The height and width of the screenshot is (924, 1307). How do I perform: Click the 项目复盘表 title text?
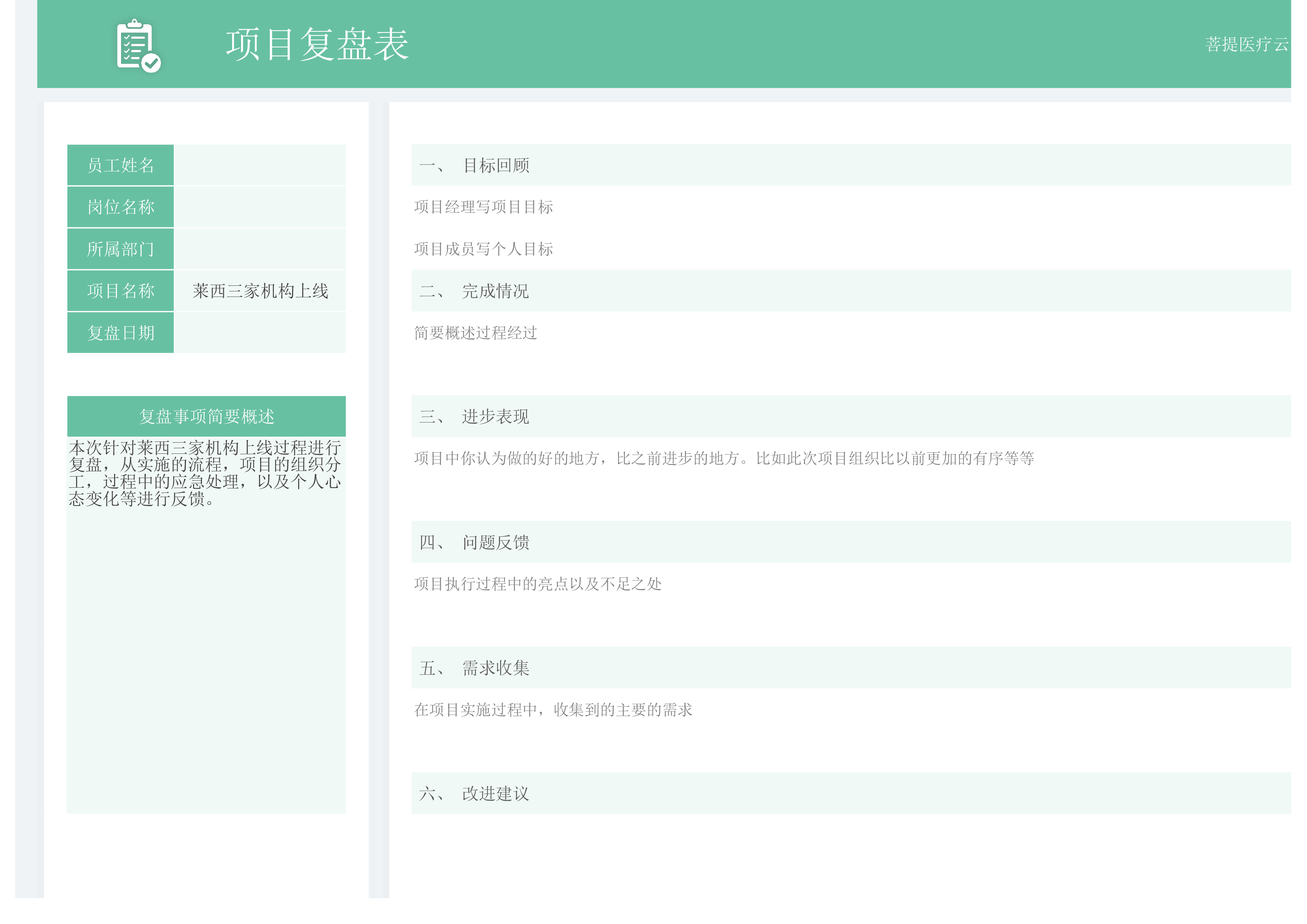point(317,44)
